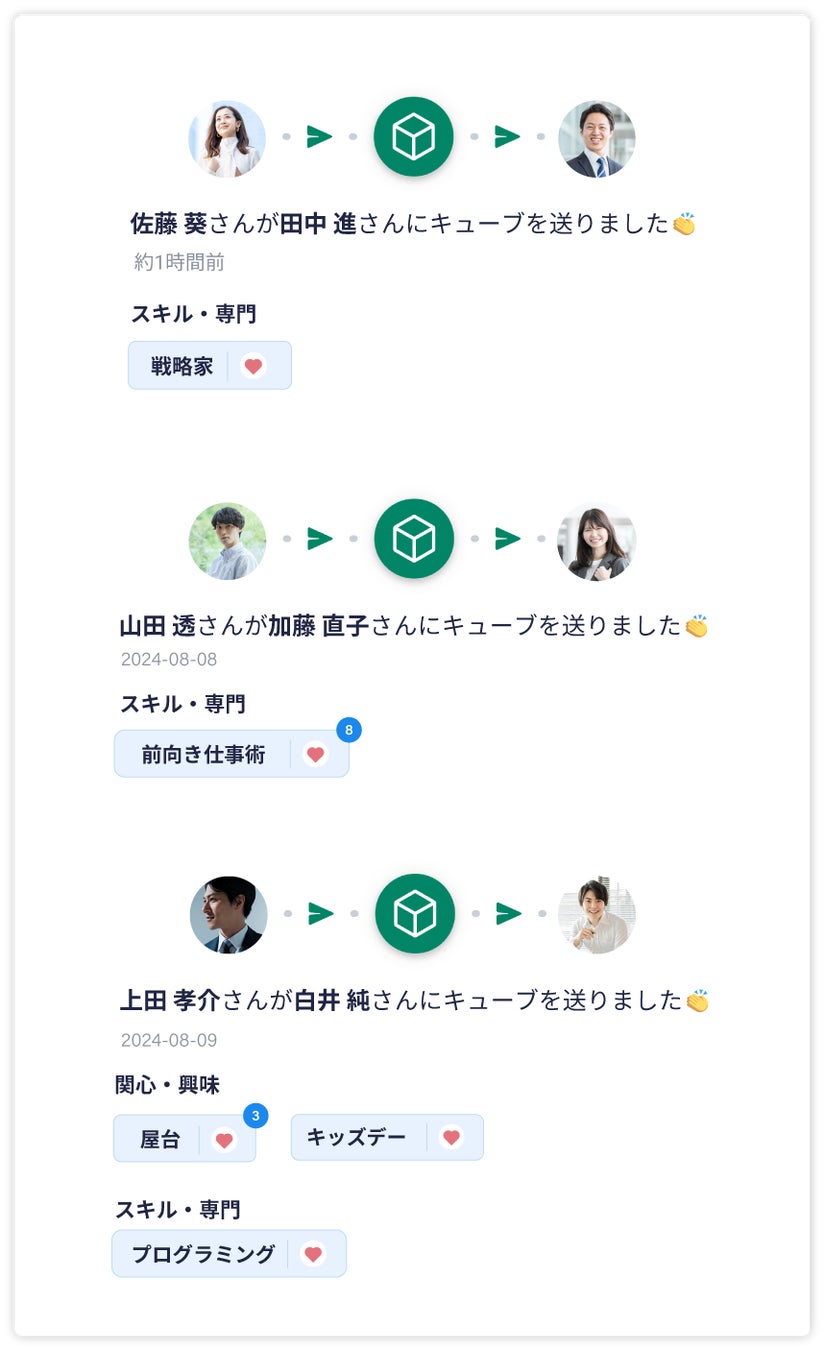Open 白井 純's profile picture

[x=597, y=915]
